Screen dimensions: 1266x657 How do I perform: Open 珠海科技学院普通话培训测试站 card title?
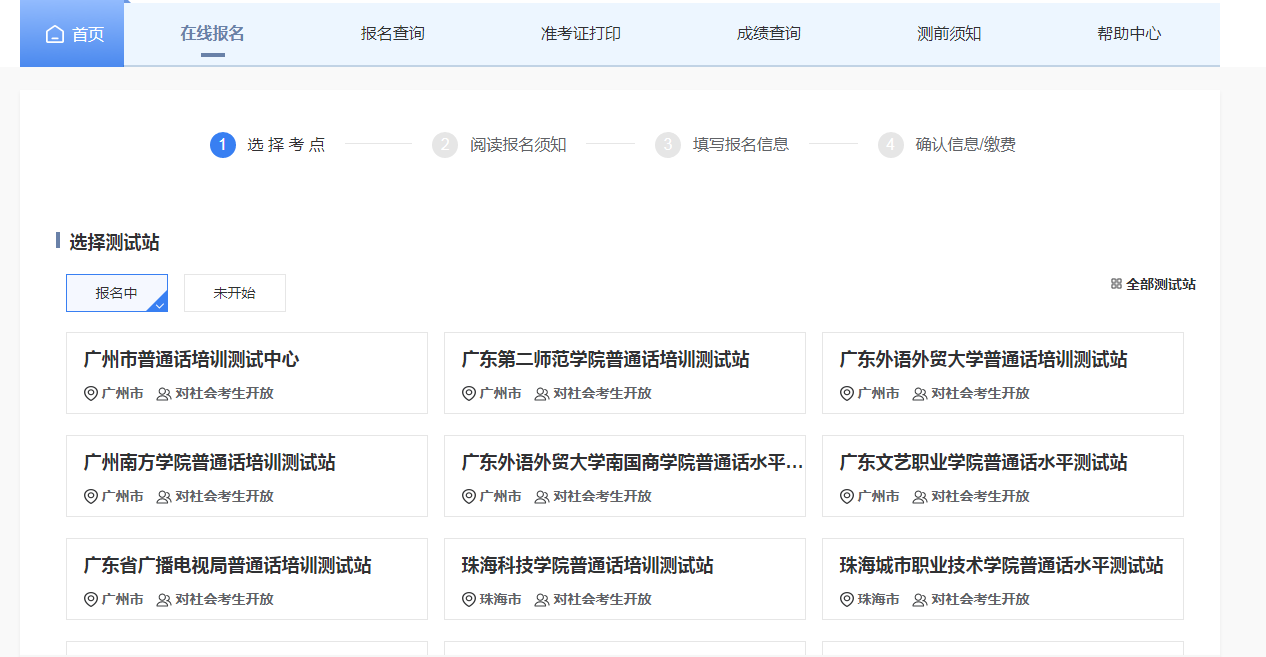click(x=588, y=566)
